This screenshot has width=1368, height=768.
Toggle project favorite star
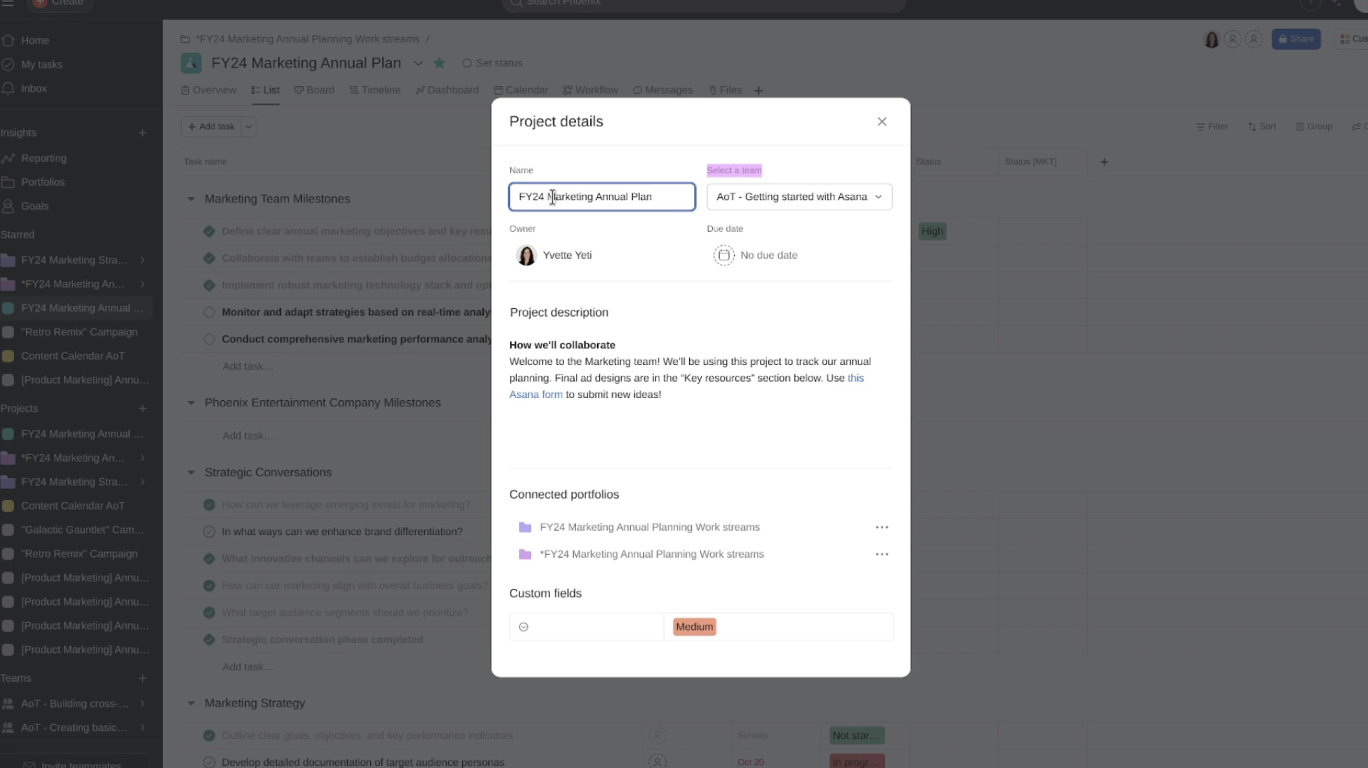point(439,63)
